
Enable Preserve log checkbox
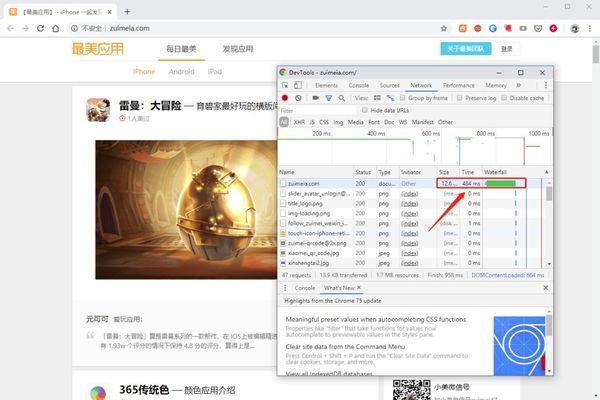click(460, 98)
